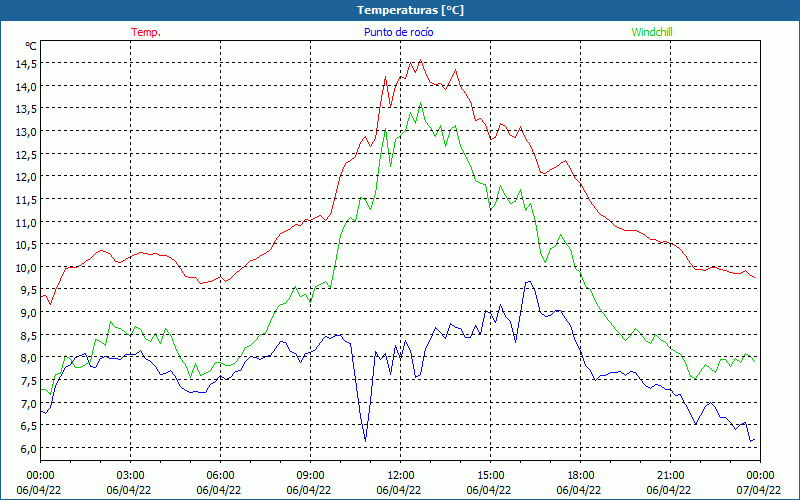Click the '8,5' y-axis value

pyautogui.click(x=29, y=335)
